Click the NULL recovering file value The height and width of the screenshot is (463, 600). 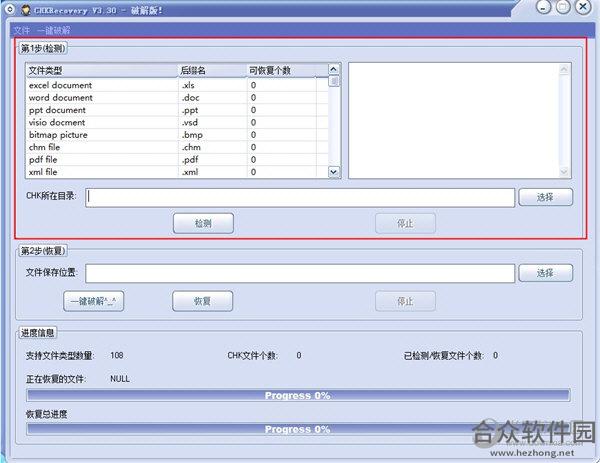[x=120, y=379]
